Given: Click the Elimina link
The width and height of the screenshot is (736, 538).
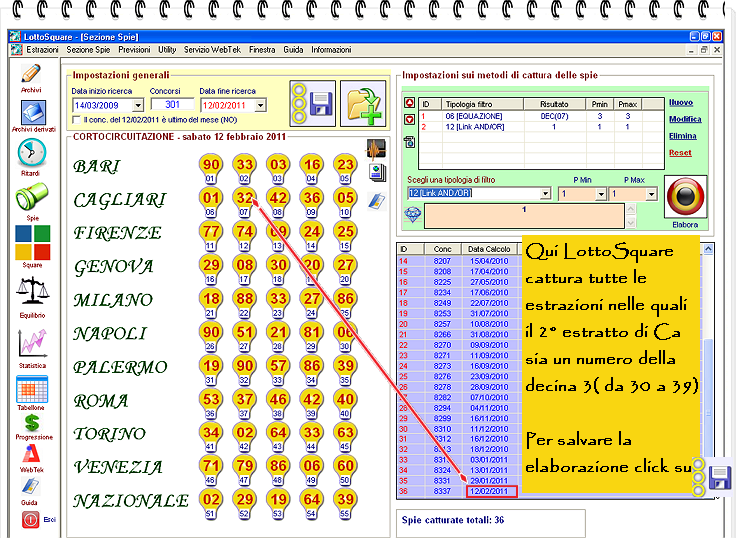Looking at the screenshot, I should pyautogui.click(x=682, y=136).
